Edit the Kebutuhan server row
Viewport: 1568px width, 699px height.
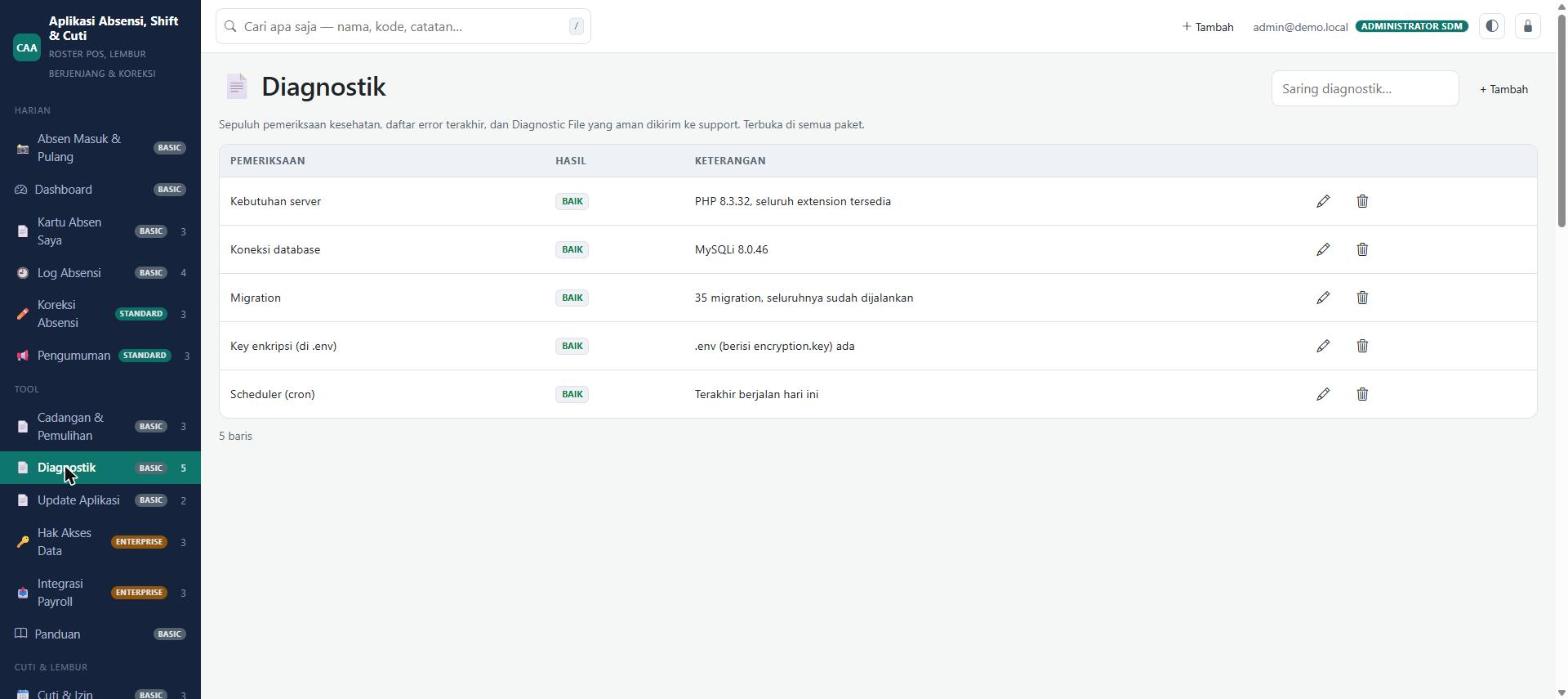click(x=1323, y=201)
